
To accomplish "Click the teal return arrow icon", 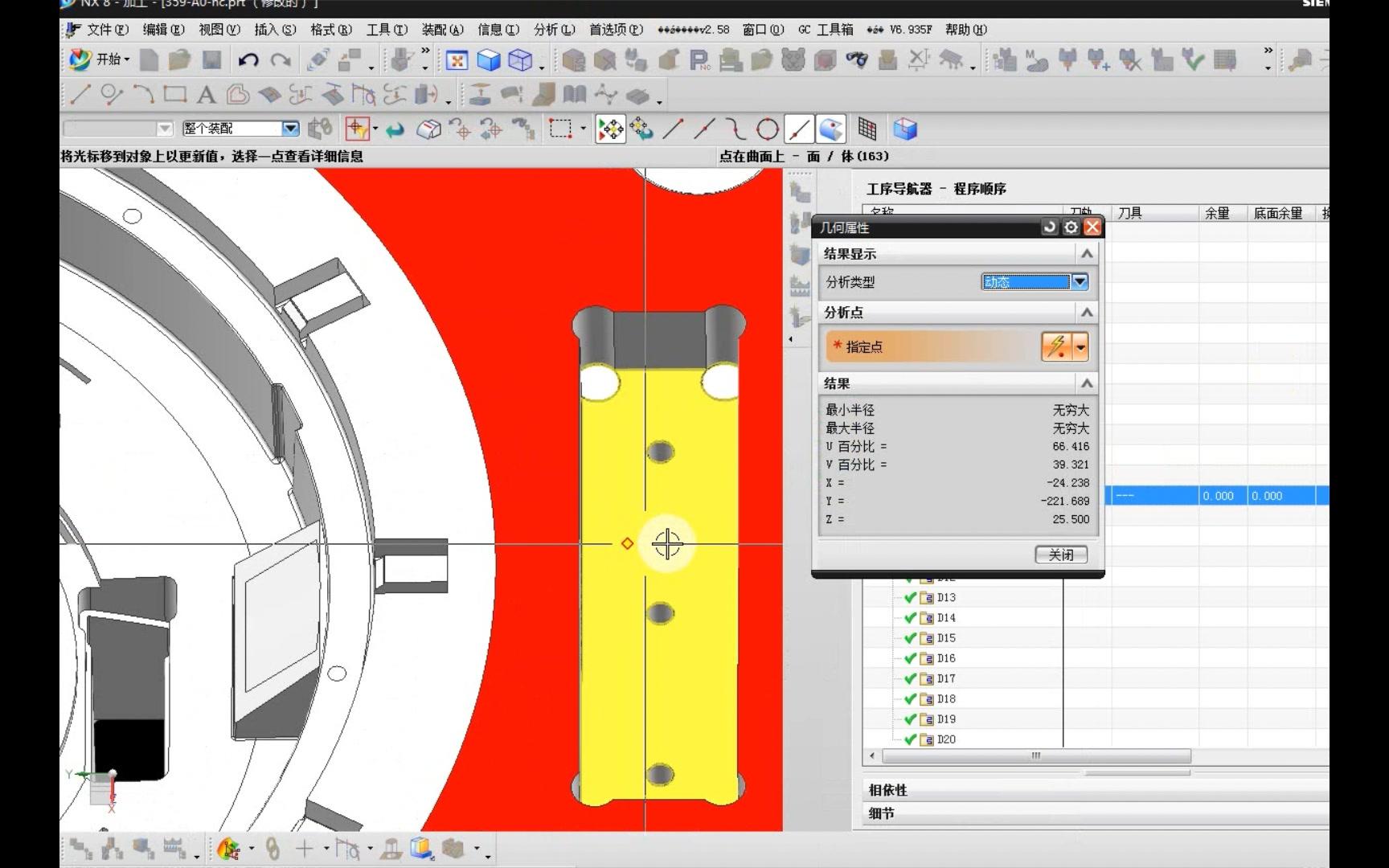I will pyautogui.click(x=395, y=129).
